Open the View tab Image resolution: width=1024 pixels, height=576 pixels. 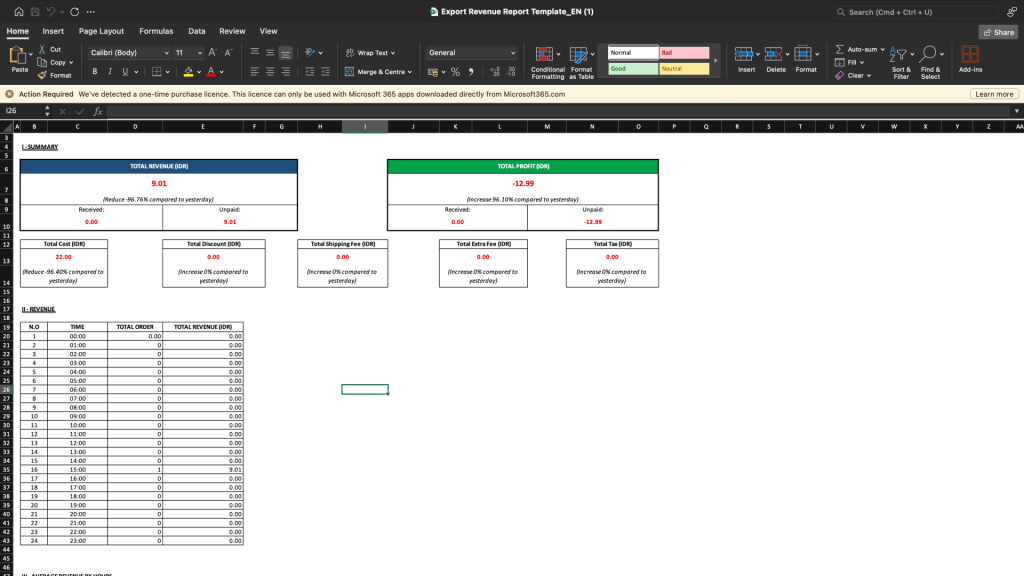(x=268, y=31)
